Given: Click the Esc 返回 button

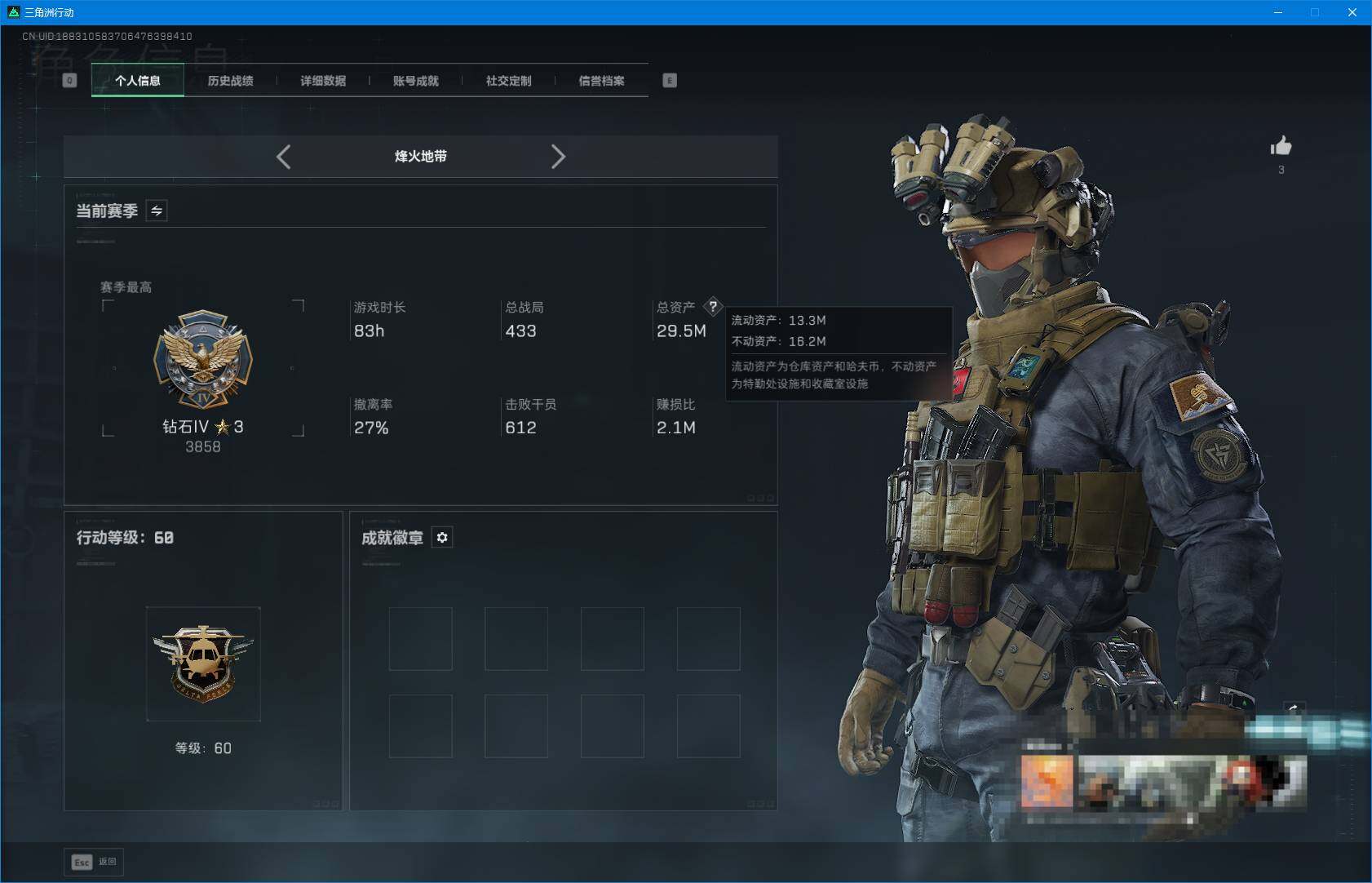Looking at the screenshot, I should click(93, 862).
